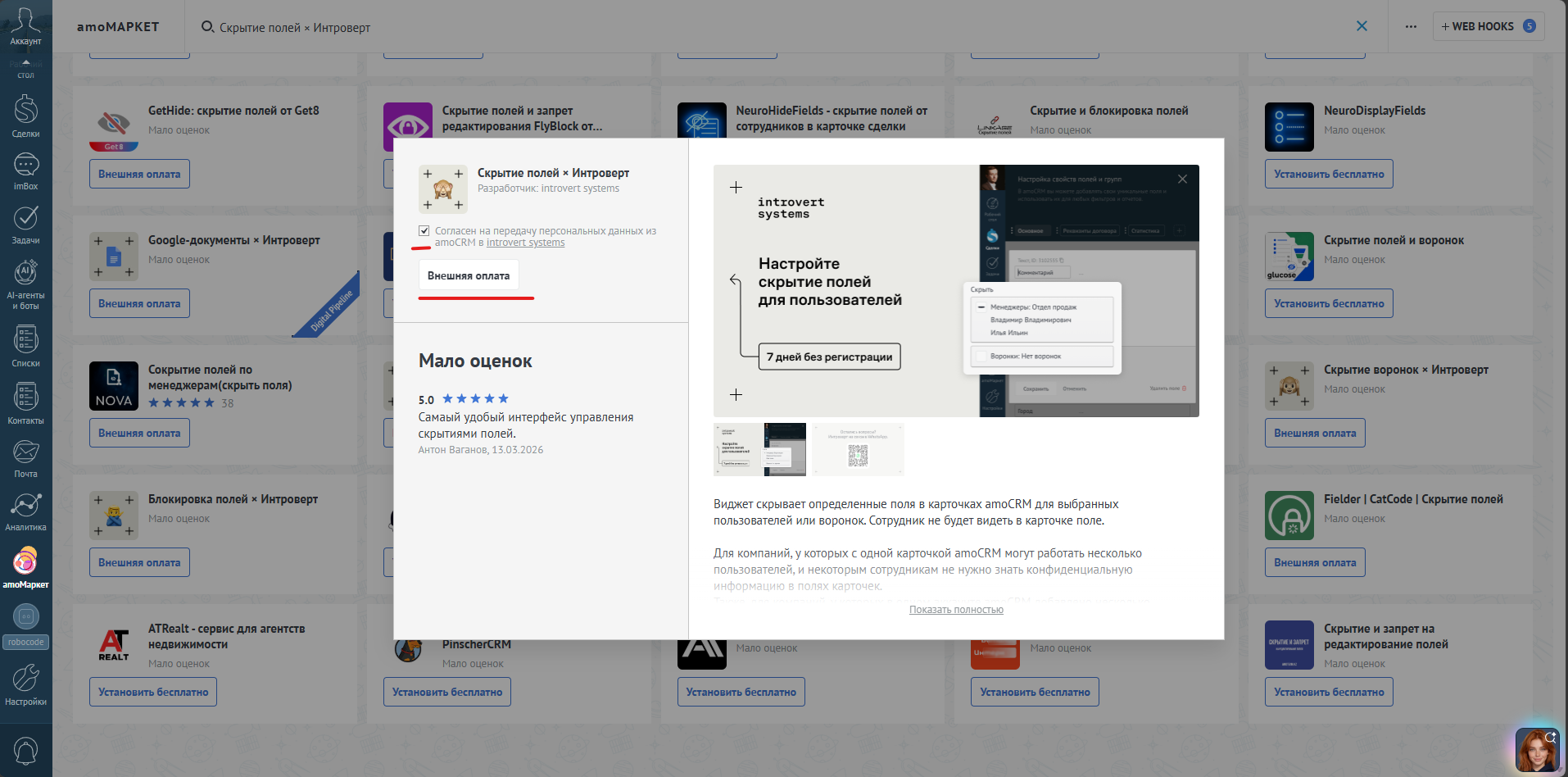This screenshot has height=777, width=1568.
Task: Click Внешняя оплата for GetHide card
Action: point(139,174)
